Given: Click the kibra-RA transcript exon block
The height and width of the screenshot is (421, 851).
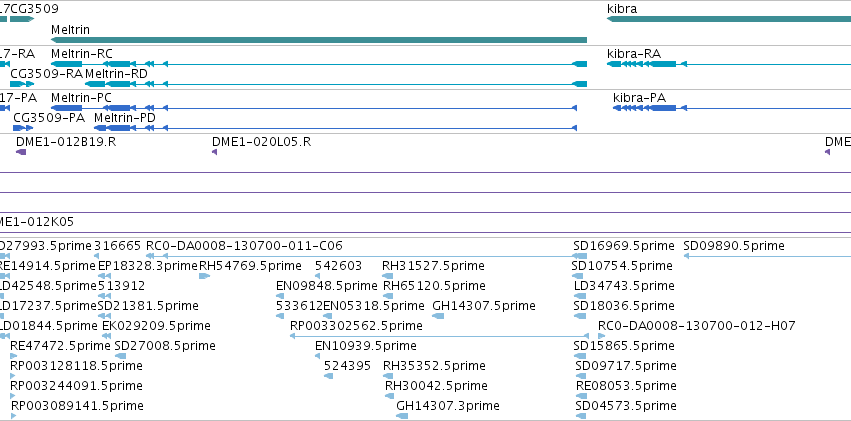Looking at the screenshot, I should pos(663,64).
